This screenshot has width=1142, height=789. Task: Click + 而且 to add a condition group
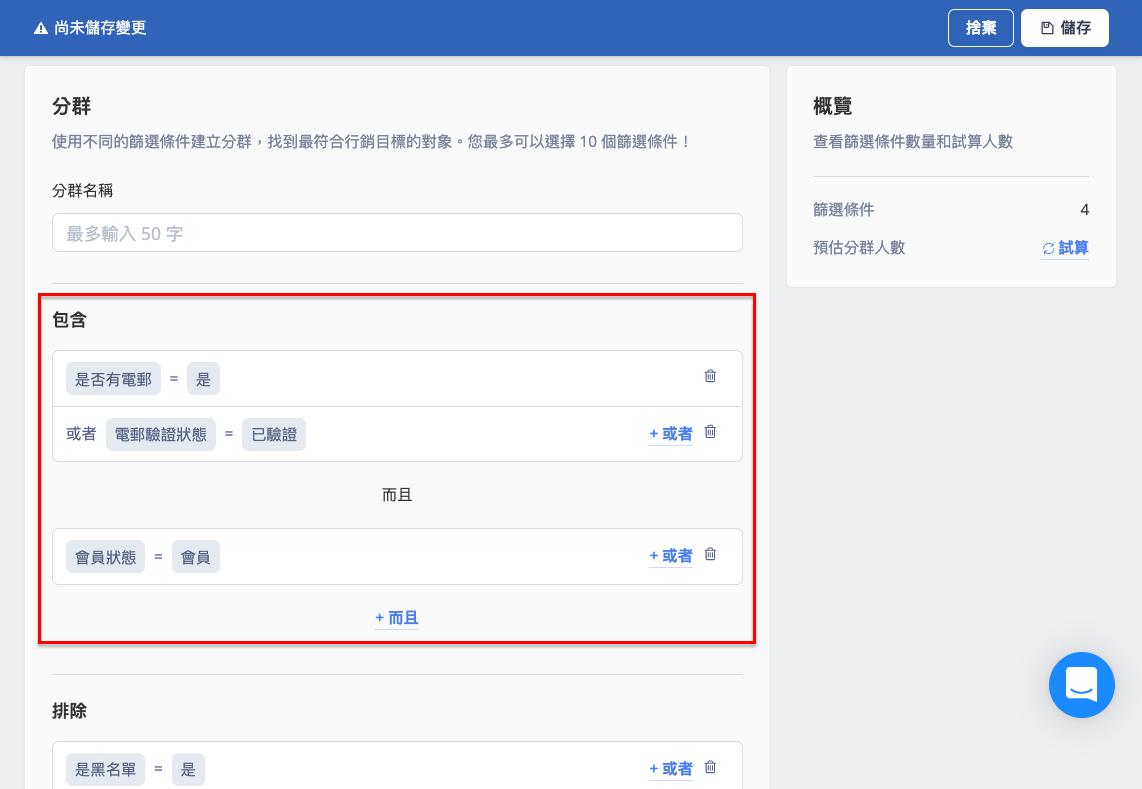coord(397,619)
